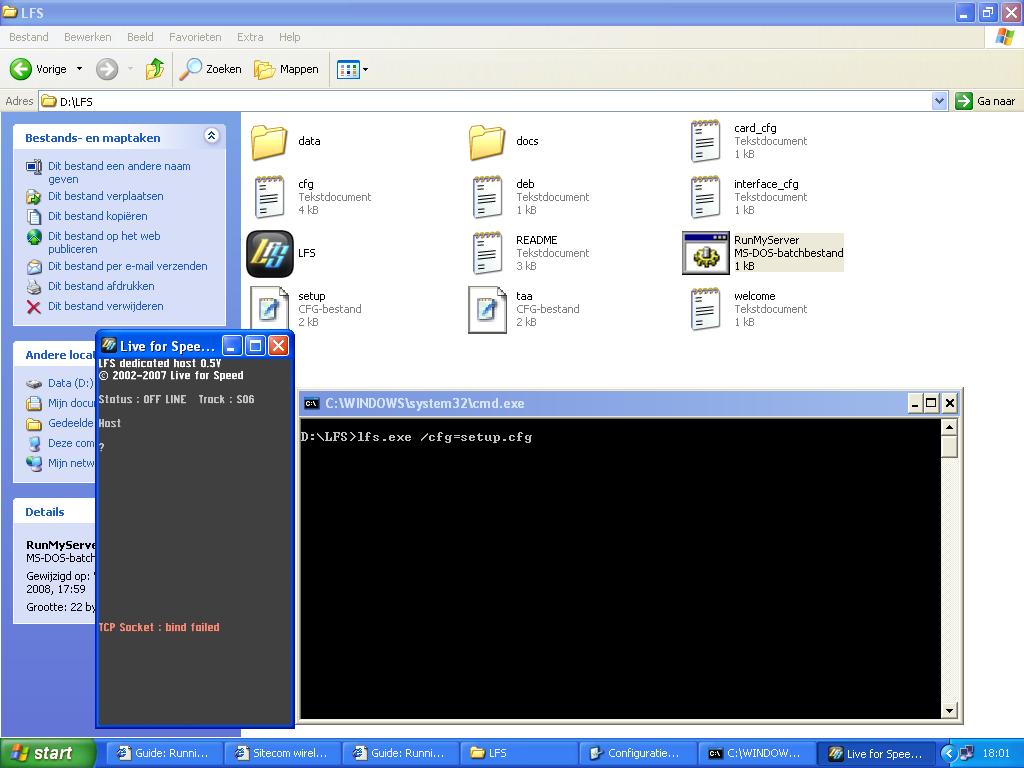
Task: Click the views grid icon
Action: pos(348,69)
